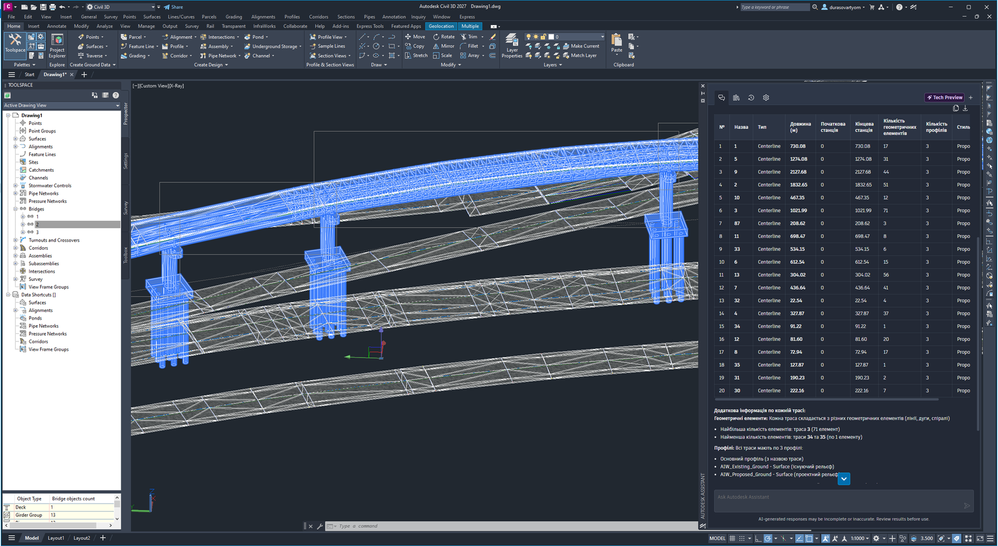
Task: Toggle ortho mode in status bar
Action: pos(757,538)
